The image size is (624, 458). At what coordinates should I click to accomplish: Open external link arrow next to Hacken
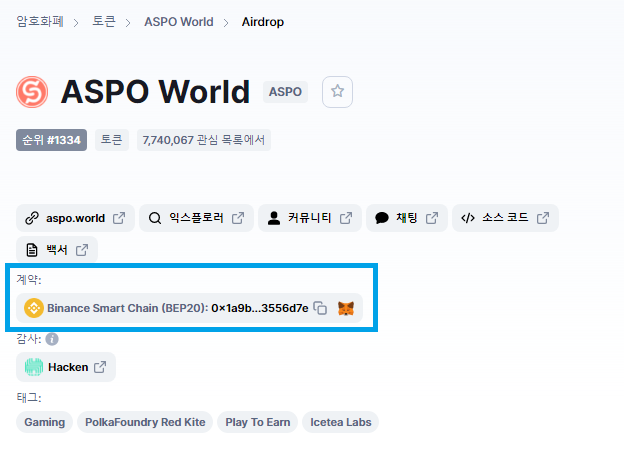(x=100, y=367)
